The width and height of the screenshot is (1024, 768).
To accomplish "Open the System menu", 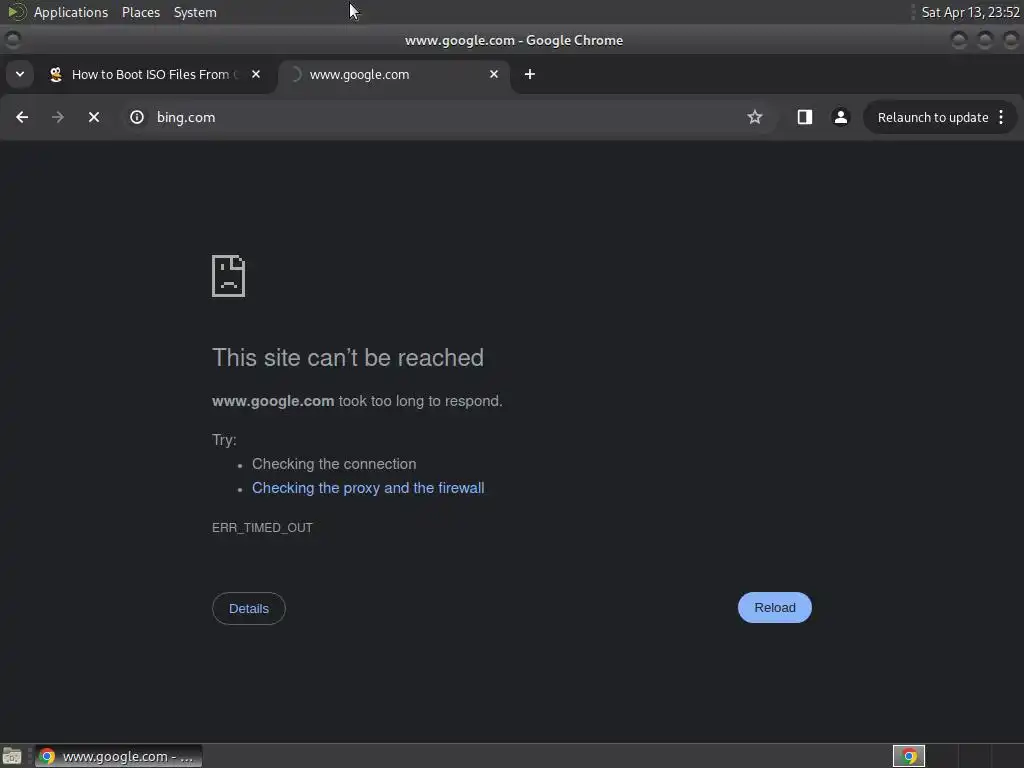I will (x=195, y=12).
